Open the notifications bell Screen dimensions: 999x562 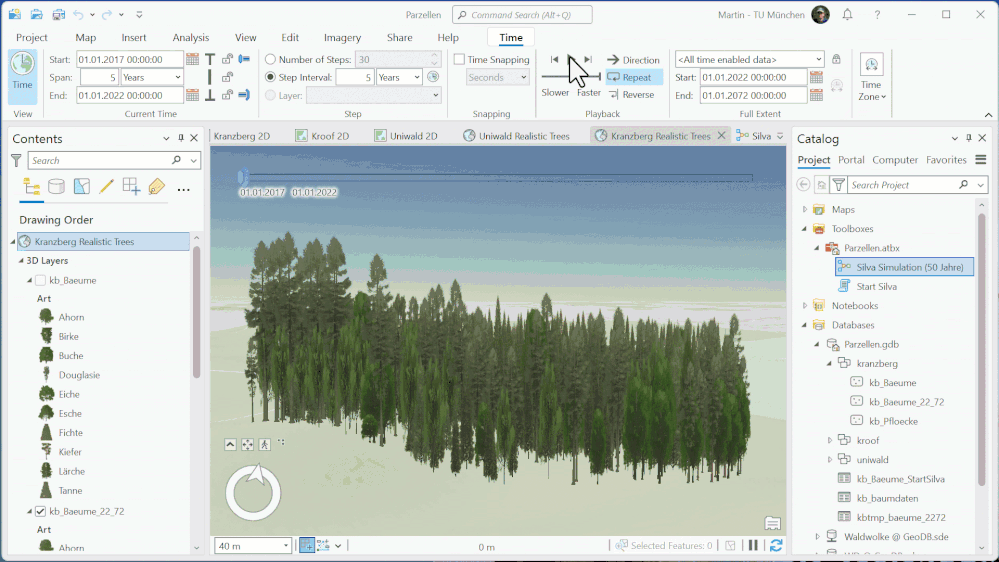click(848, 15)
